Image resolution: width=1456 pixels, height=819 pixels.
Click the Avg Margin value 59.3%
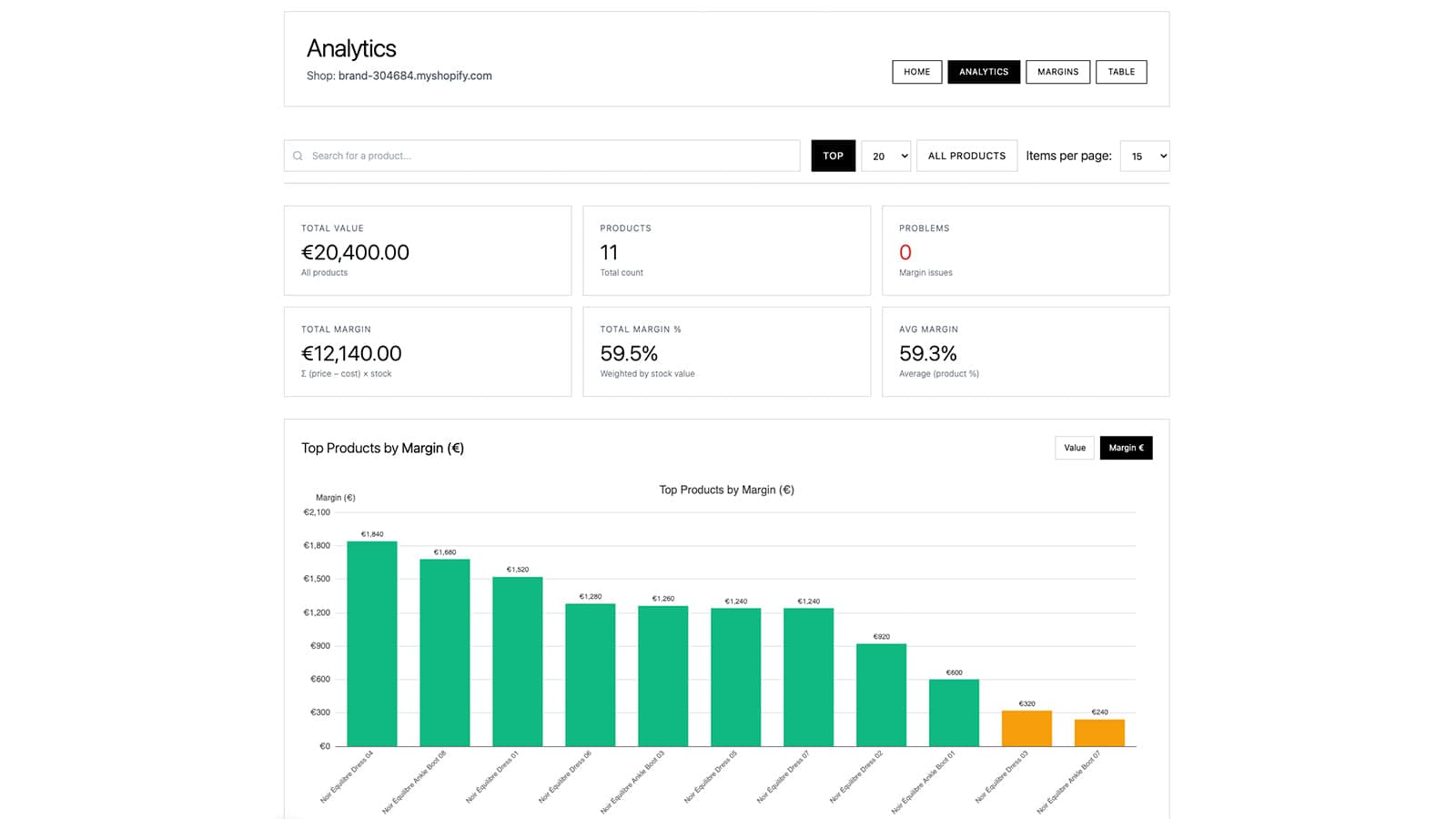tap(928, 353)
